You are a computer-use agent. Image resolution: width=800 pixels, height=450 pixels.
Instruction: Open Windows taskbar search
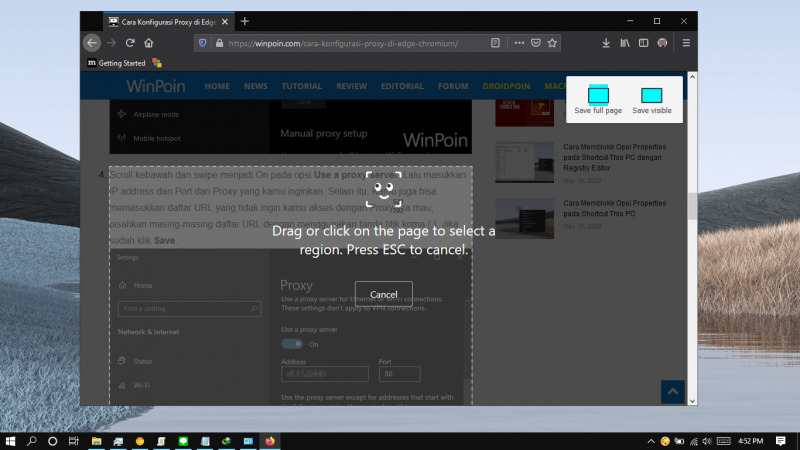point(32,441)
